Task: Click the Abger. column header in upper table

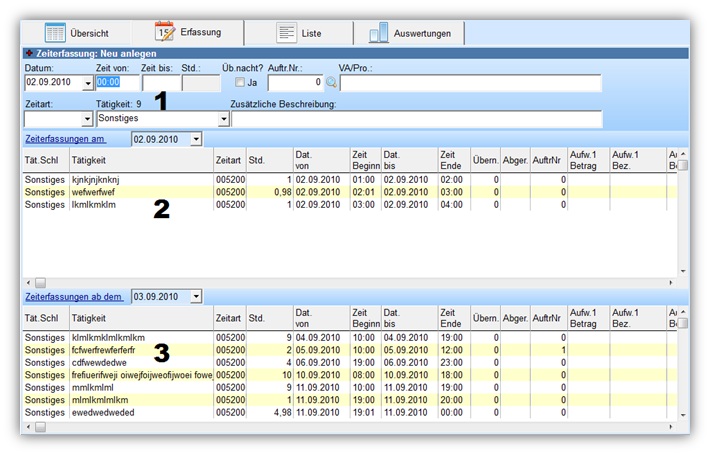Action: [515, 160]
